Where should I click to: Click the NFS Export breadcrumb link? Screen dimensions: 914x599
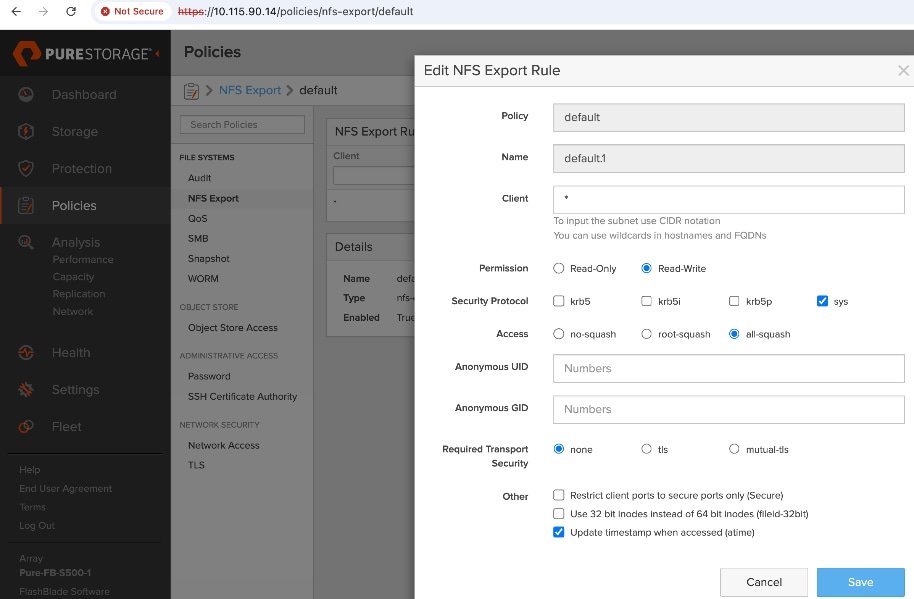[249, 90]
